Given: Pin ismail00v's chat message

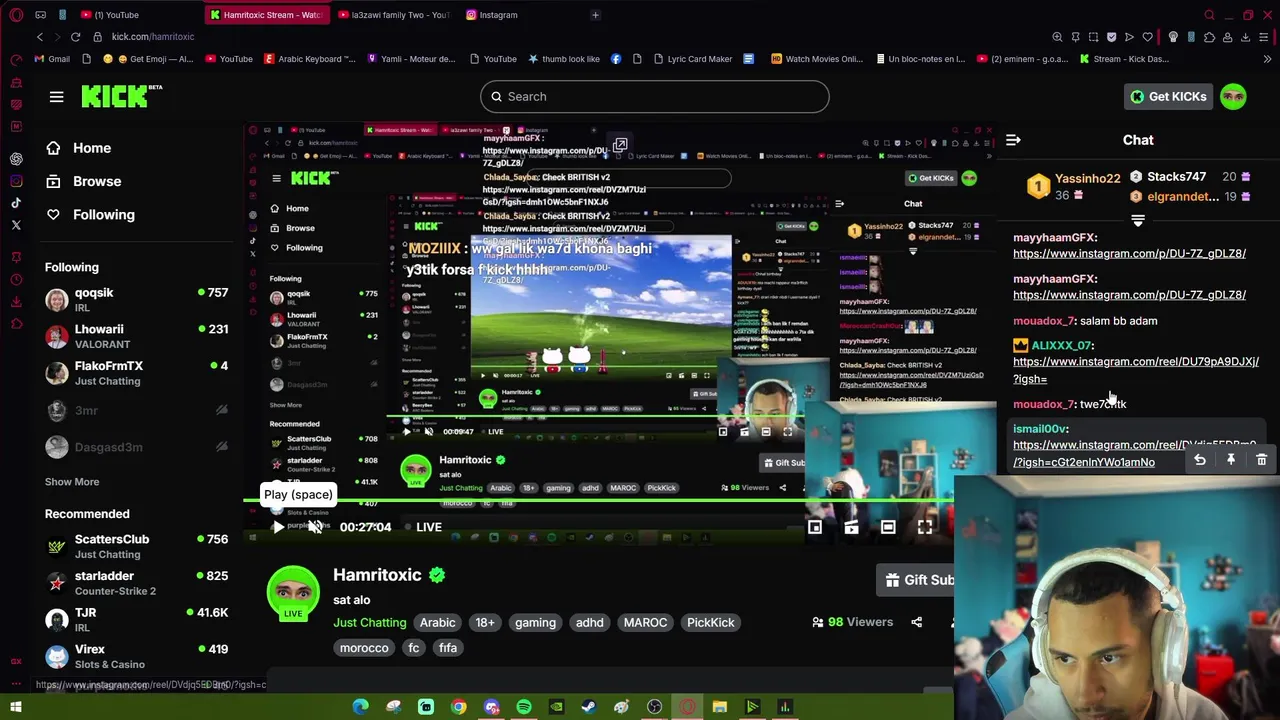Looking at the screenshot, I should click(x=1231, y=460).
